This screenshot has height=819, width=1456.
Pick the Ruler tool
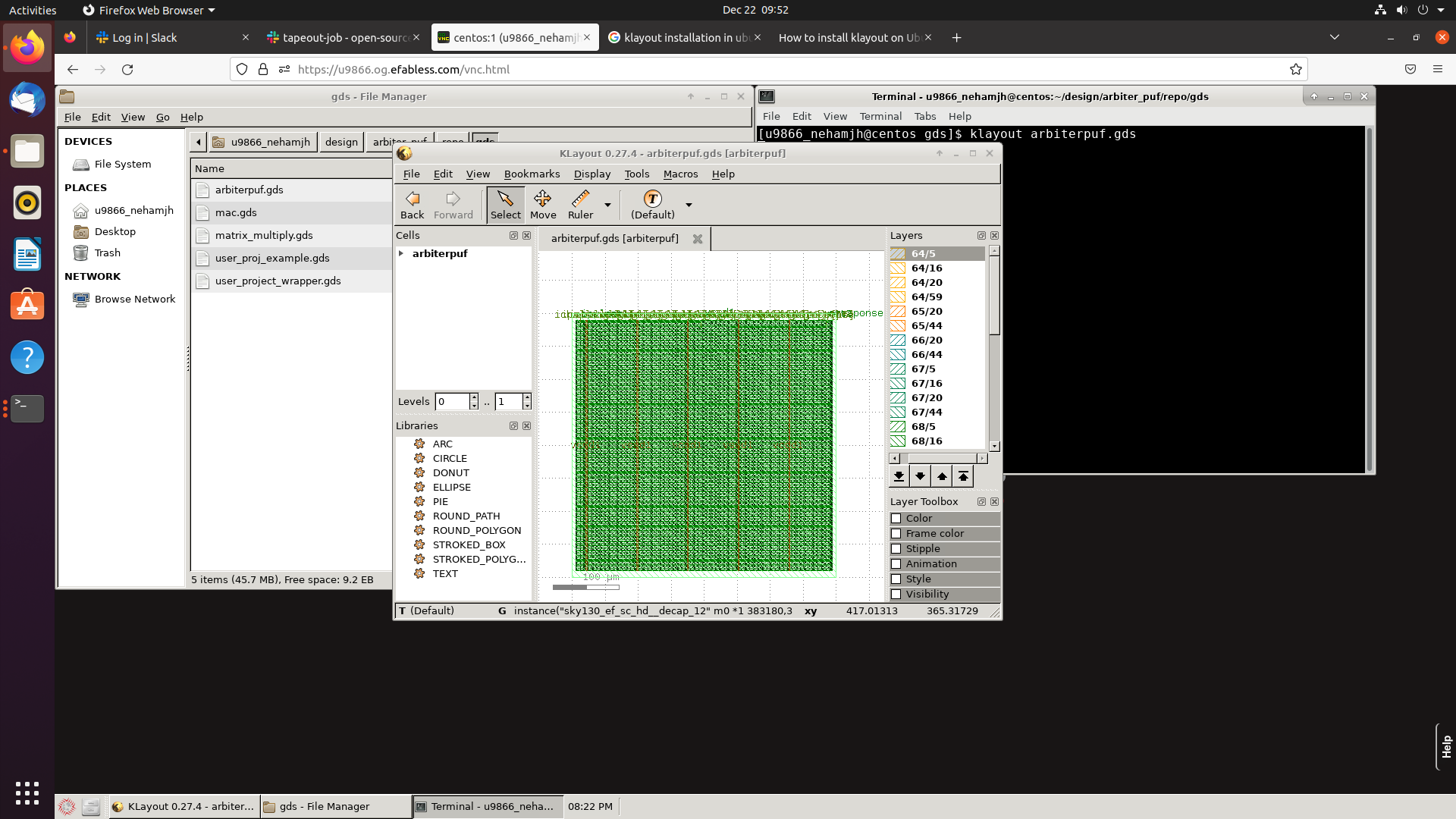(x=579, y=203)
